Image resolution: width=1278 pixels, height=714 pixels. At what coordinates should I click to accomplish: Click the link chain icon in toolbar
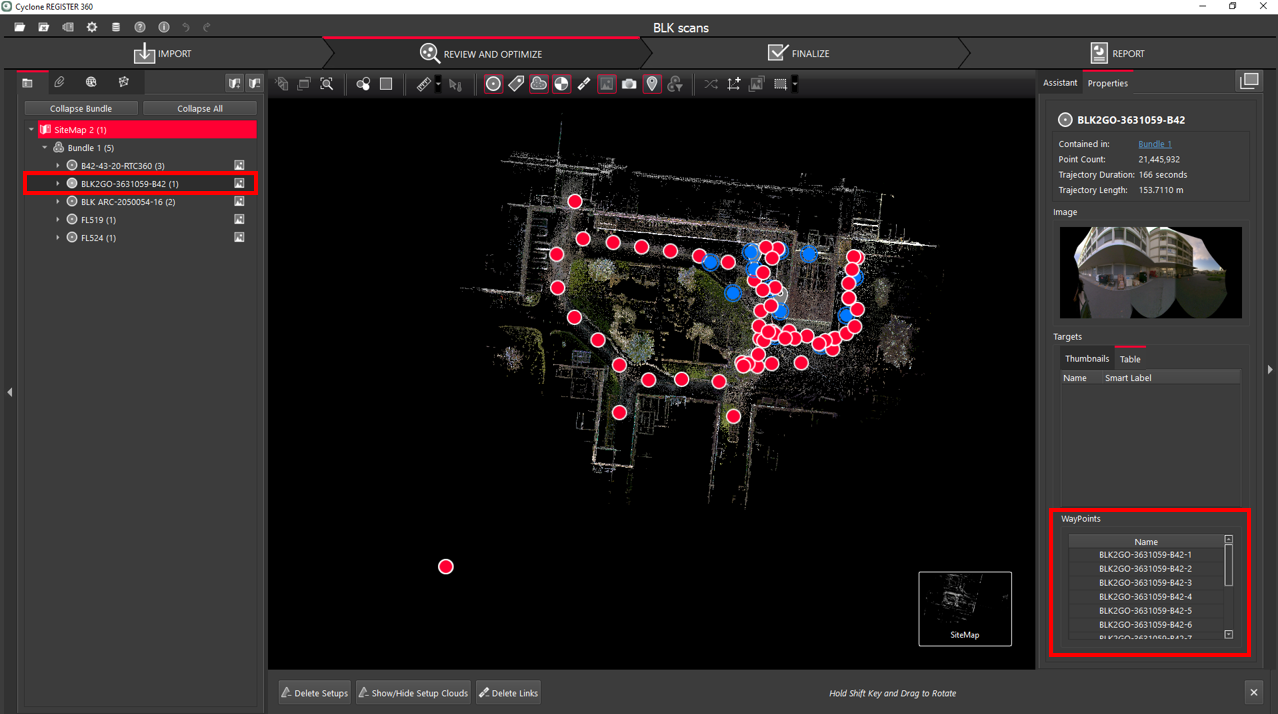tap(584, 85)
